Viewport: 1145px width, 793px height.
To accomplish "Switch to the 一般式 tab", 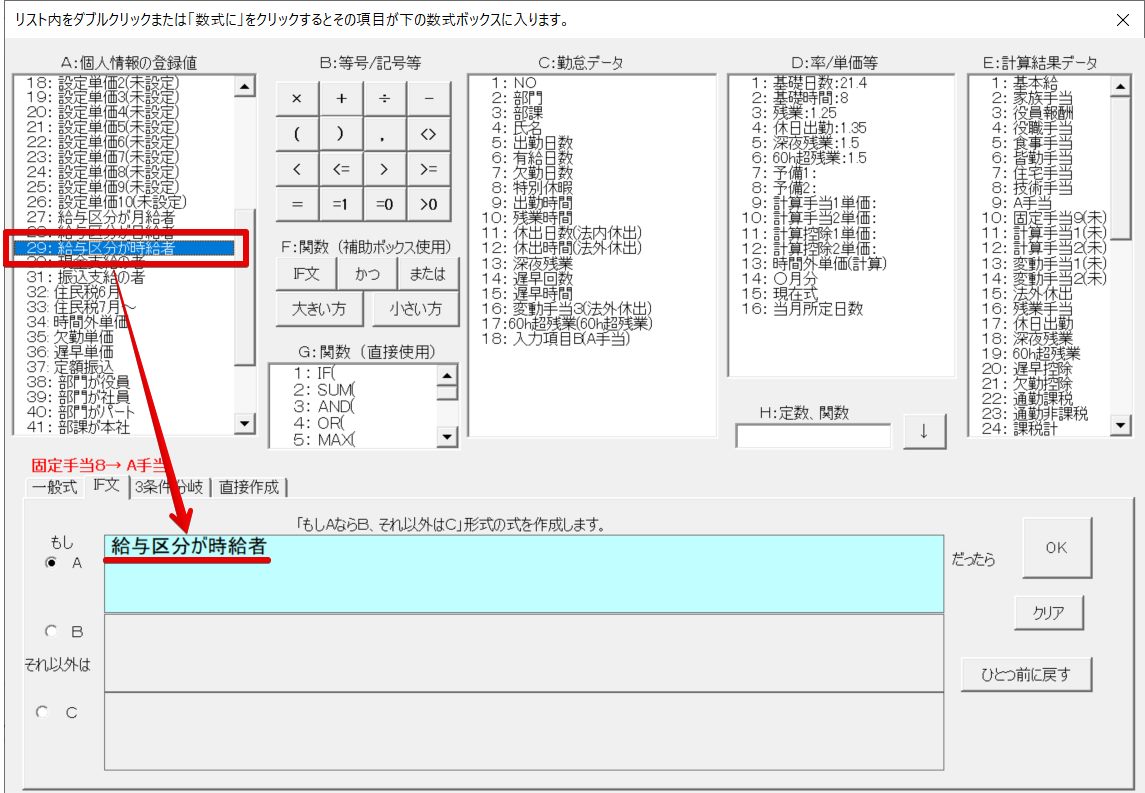I will (54, 487).
